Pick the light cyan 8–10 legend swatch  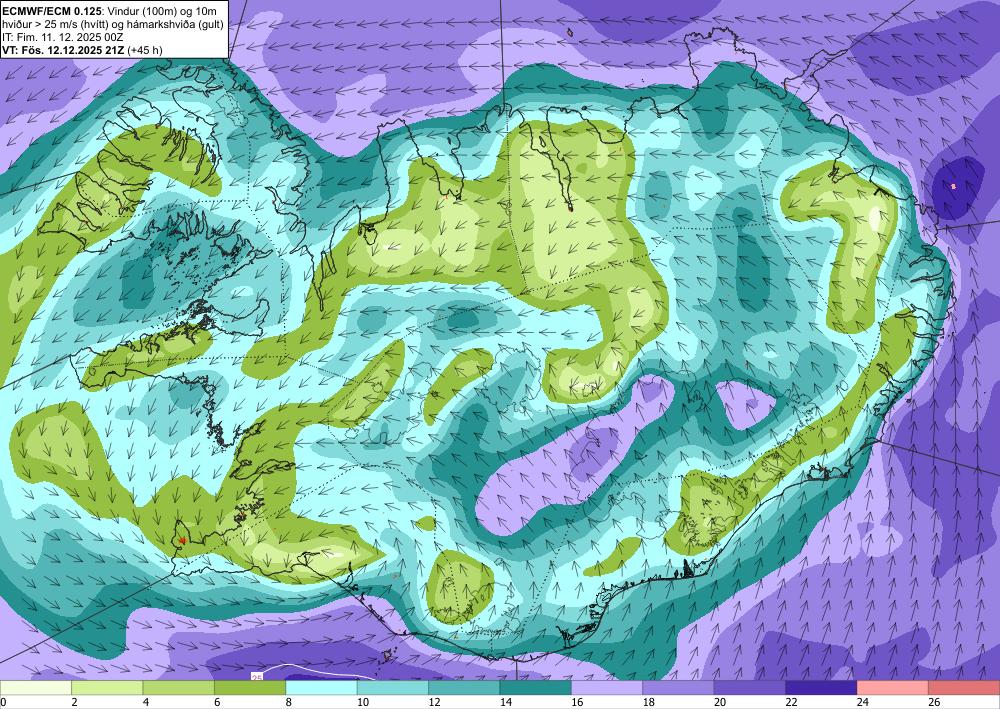[321, 688]
